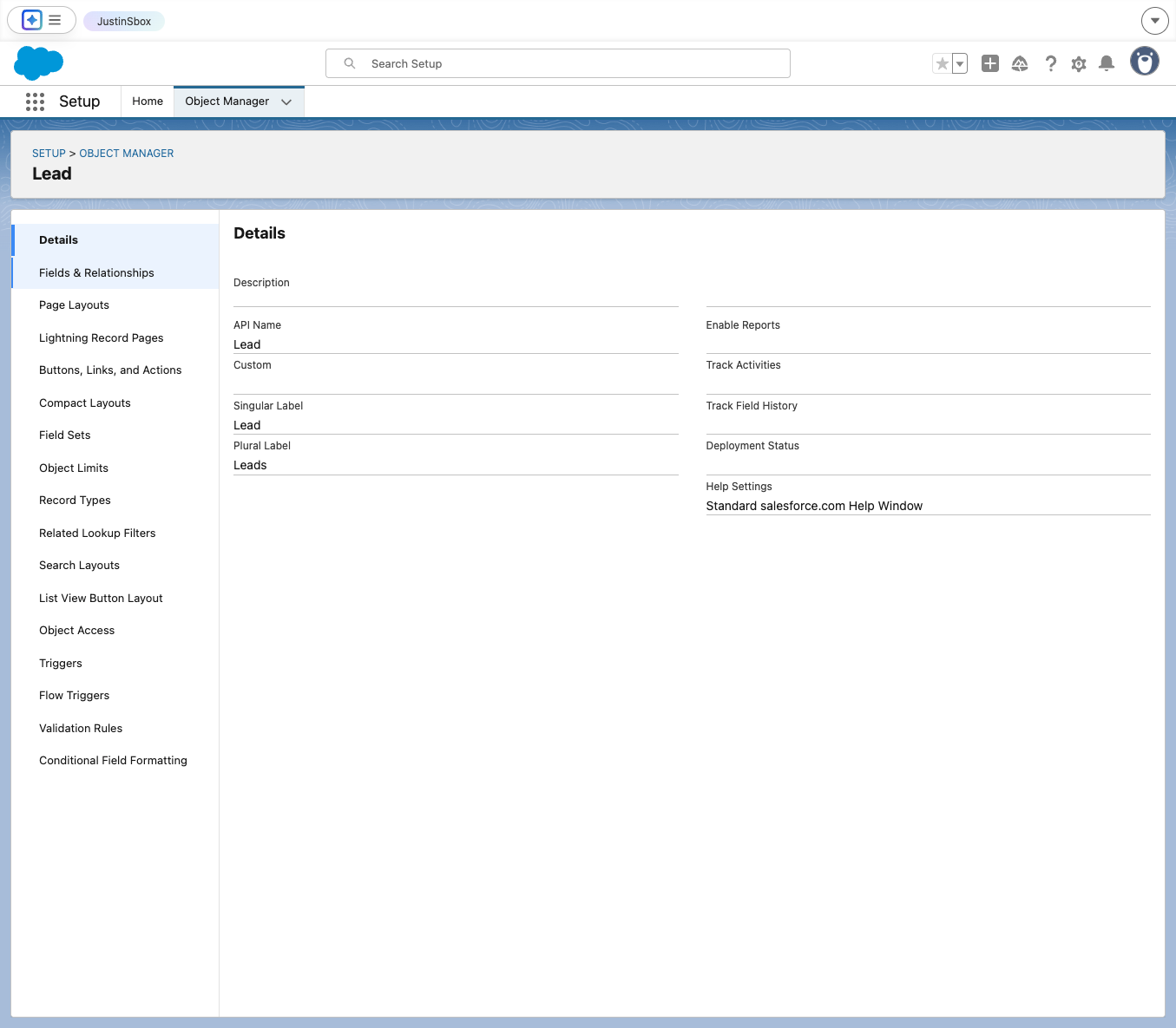Image resolution: width=1176 pixels, height=1028 pixels.
Task: Expand the circular dropdown at top right
Action: (1154, 20)
